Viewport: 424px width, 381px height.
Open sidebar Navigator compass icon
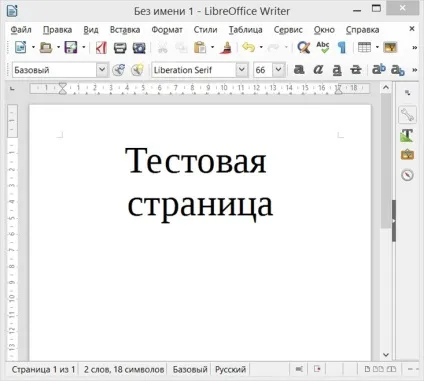[407, 175]
